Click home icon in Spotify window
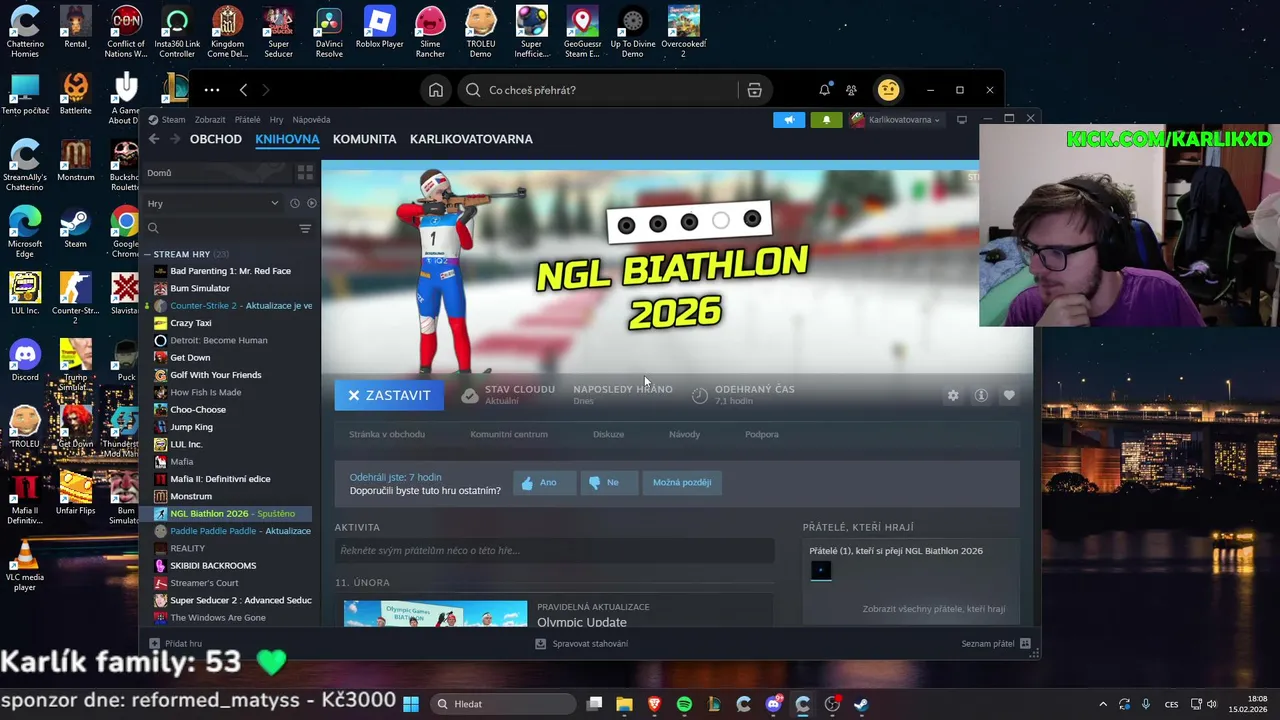Screen dimensions: 1280x720 coord(436,90)
